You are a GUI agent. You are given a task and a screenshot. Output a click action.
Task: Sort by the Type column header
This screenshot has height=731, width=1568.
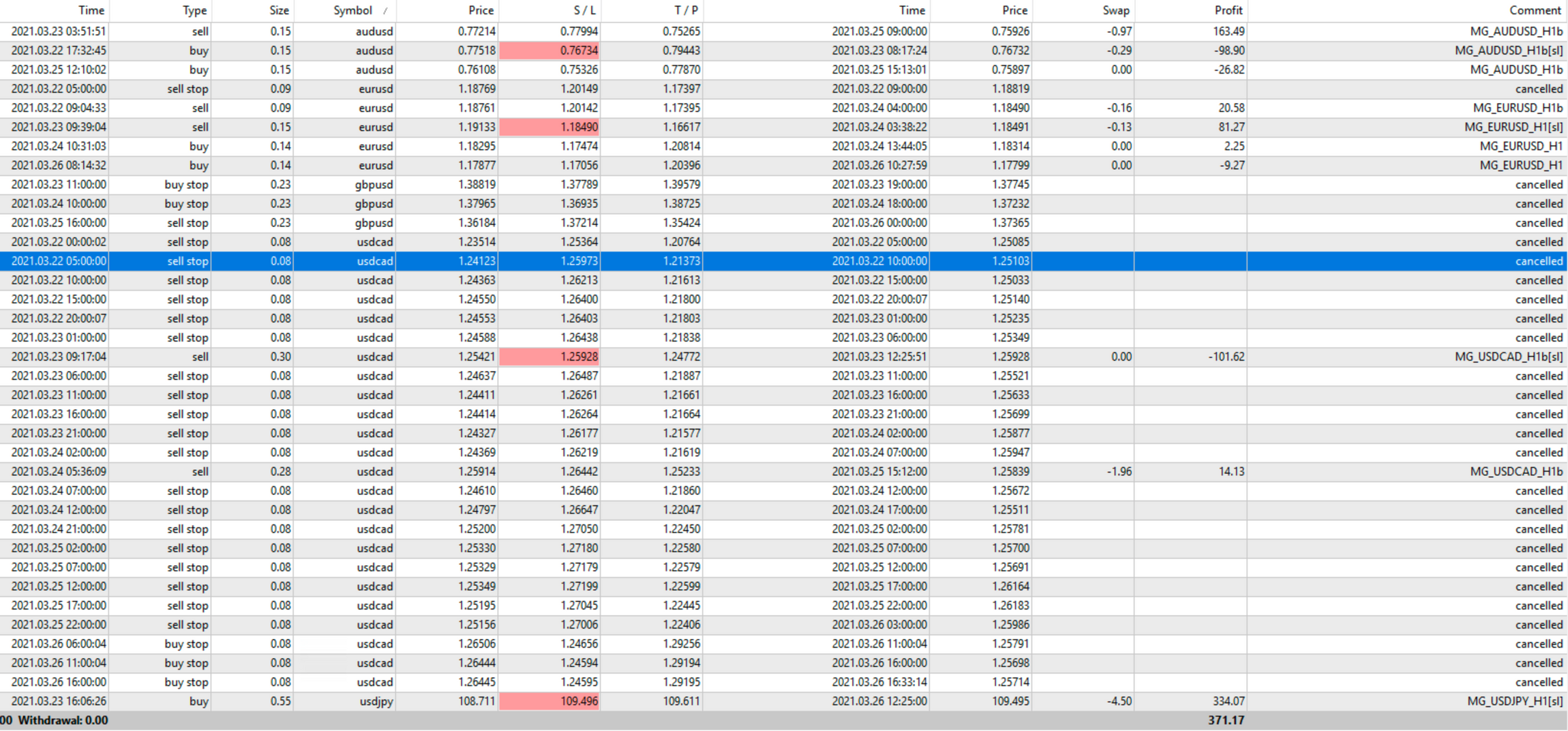coord(195,10)
